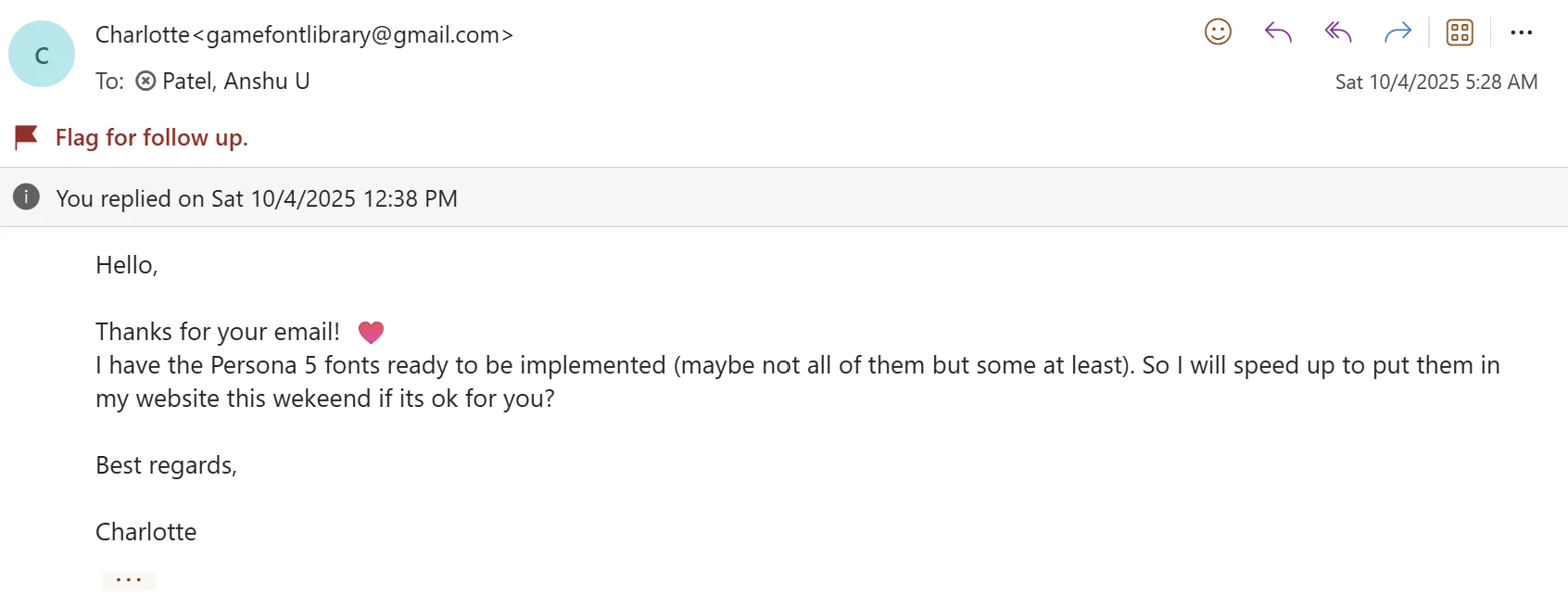Expand the collapsed quoted message dots
The width and height of the screenshot is (1568, 608).
129,580
